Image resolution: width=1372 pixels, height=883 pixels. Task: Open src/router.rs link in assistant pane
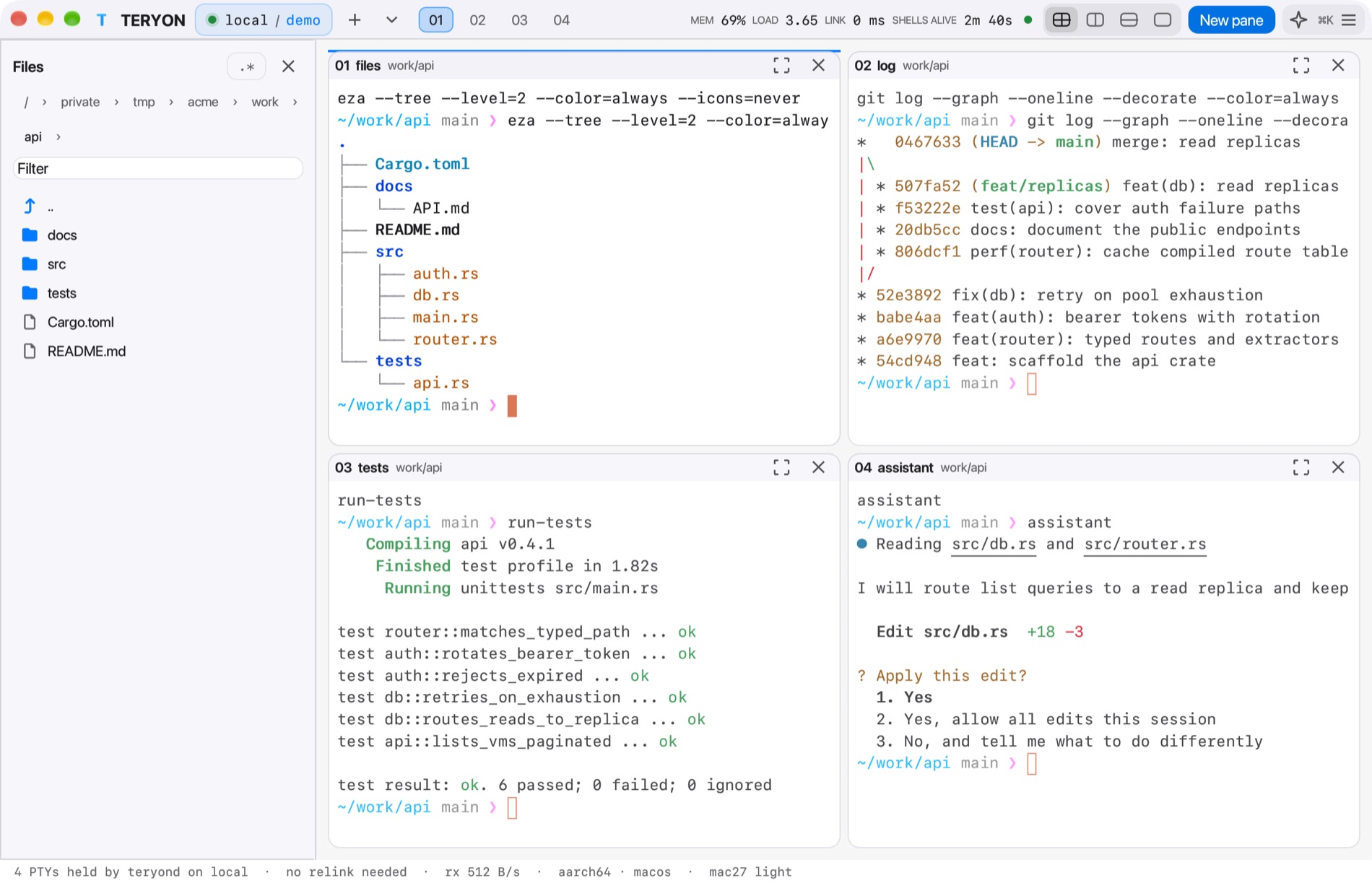pyautogui.click(x=1145, y=544)
